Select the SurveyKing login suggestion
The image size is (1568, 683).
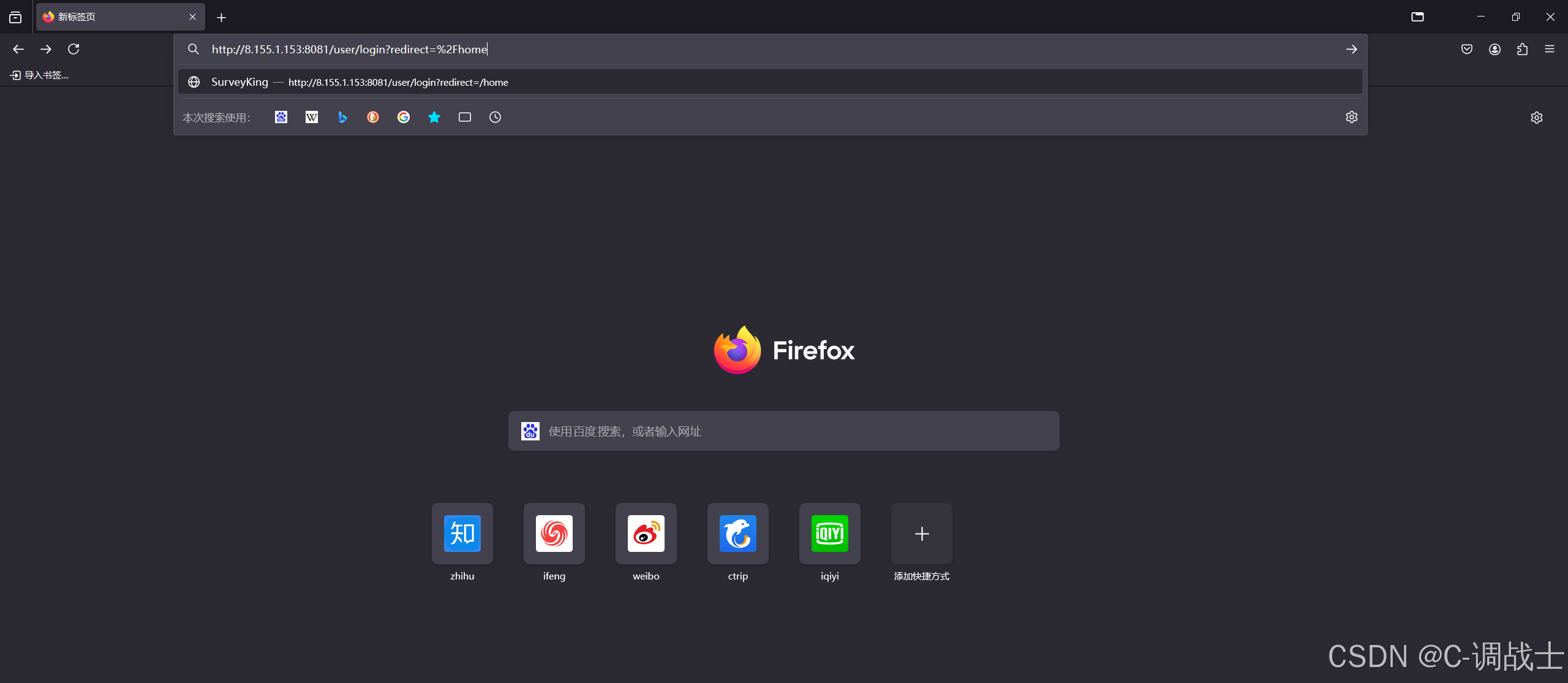click(x=770, y=82)
